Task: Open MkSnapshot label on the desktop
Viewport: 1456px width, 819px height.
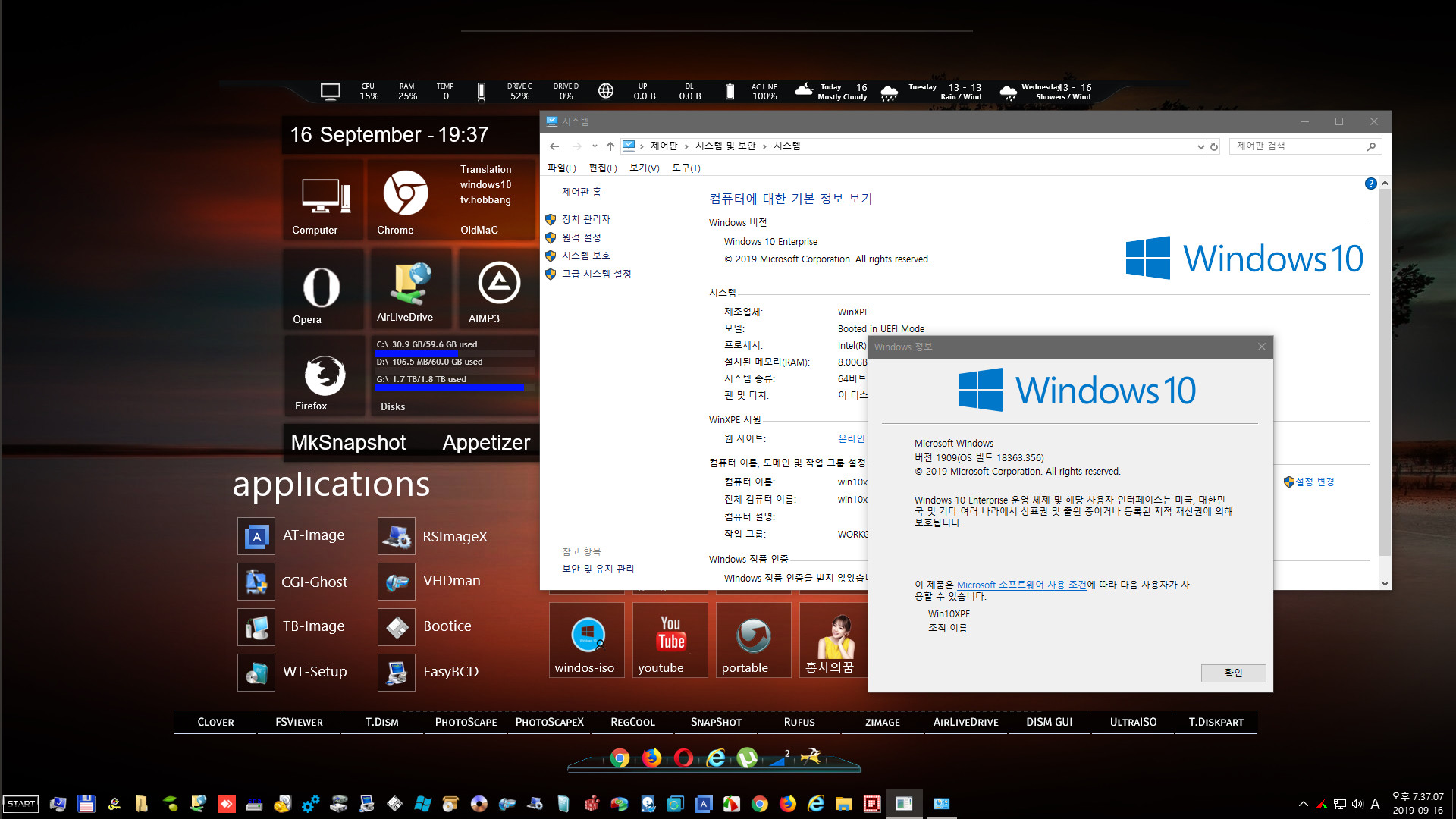Action: (348, 443)
